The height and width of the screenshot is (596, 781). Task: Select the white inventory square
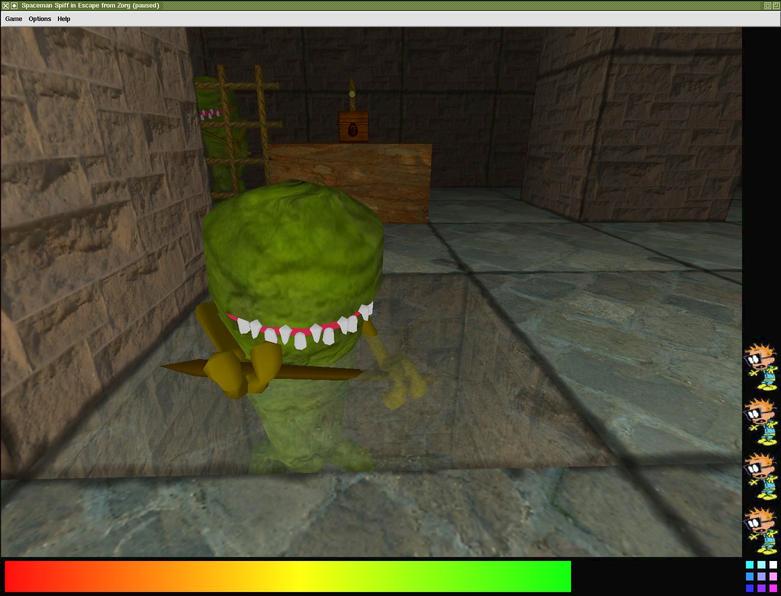(x=773, y=565)
